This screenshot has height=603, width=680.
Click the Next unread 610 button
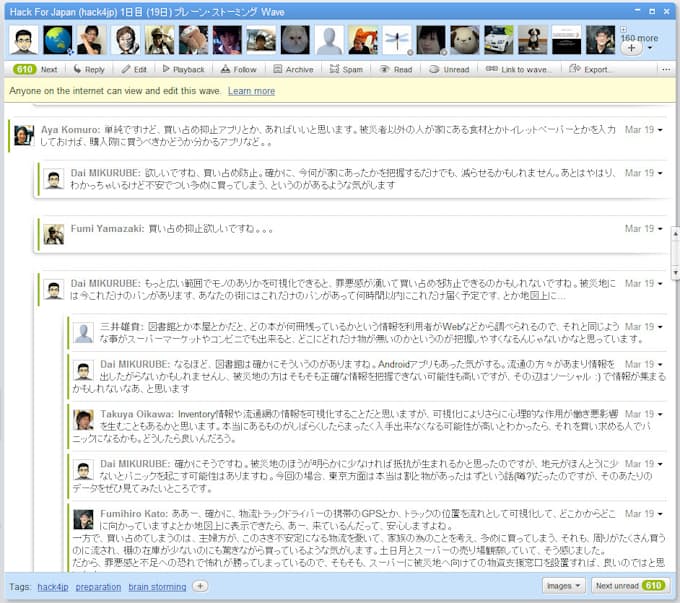click(x=628, y=585)
